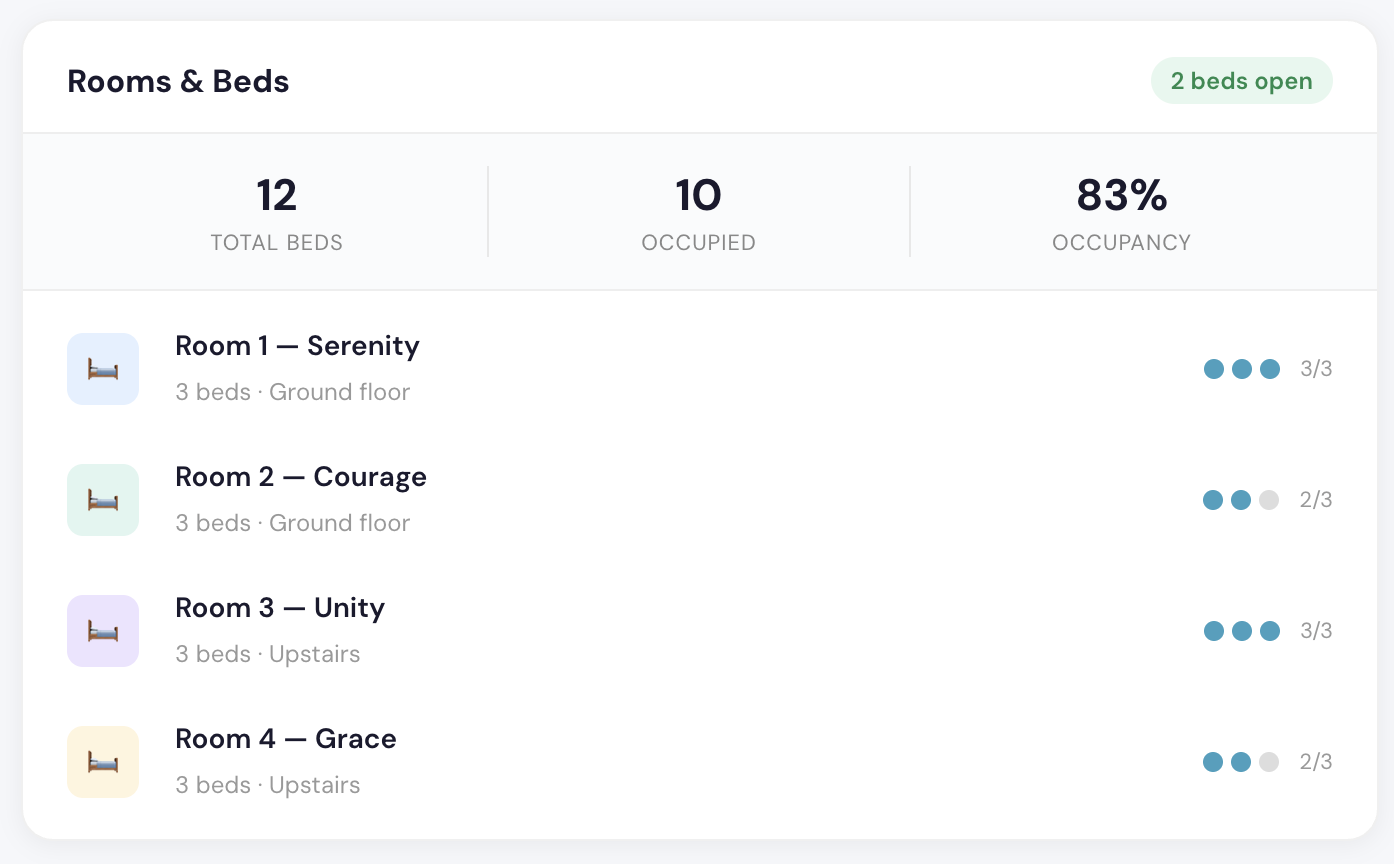Click the first occupied dot for Serenity

point(1214,369)
